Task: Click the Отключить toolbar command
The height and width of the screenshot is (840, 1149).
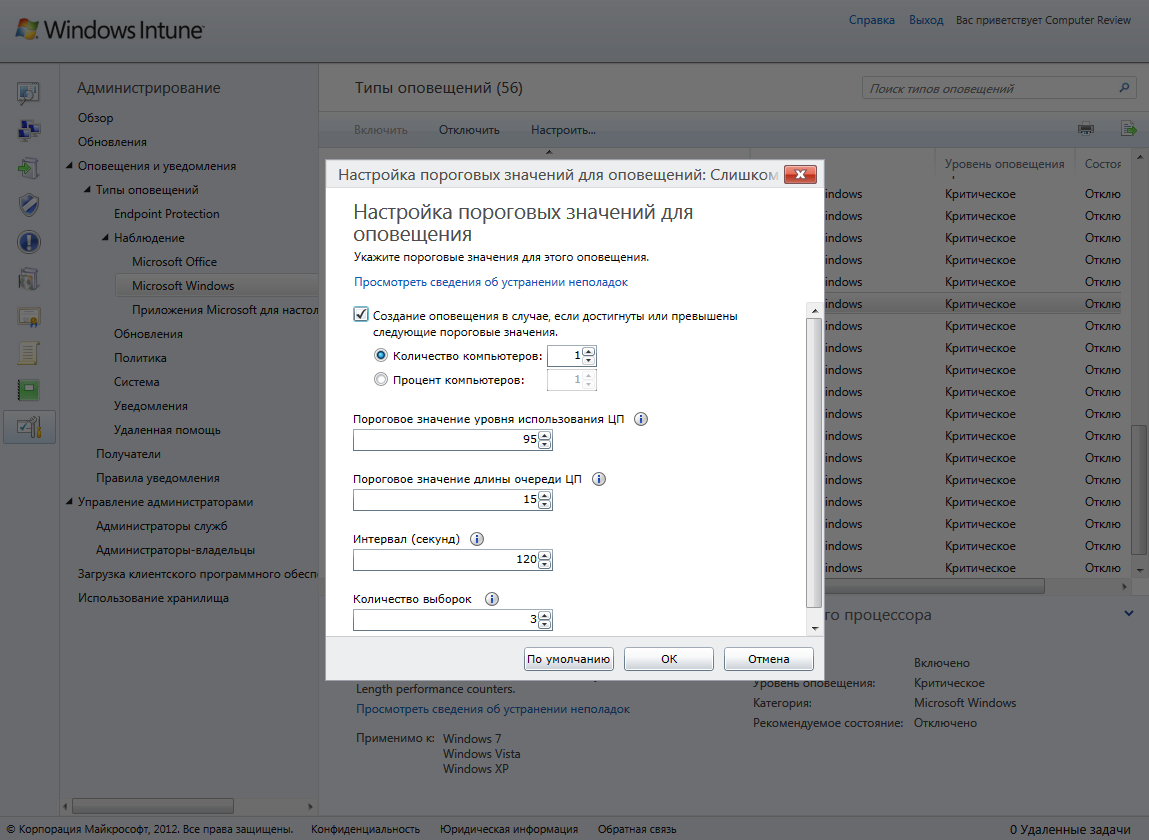Action: coord(469,130)
